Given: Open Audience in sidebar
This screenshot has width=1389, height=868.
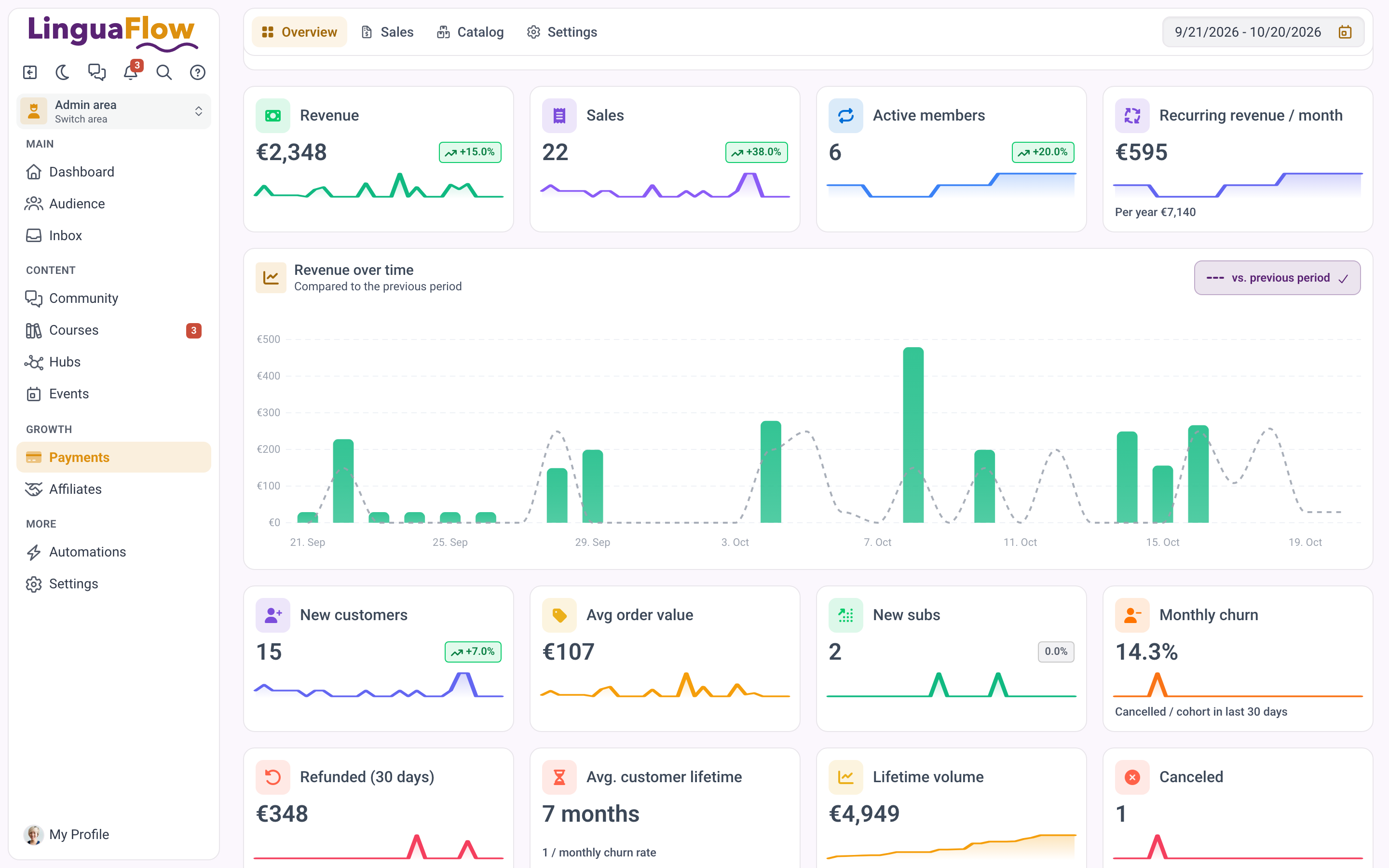Looking at the screenshot, I should (x=114, y=203).
